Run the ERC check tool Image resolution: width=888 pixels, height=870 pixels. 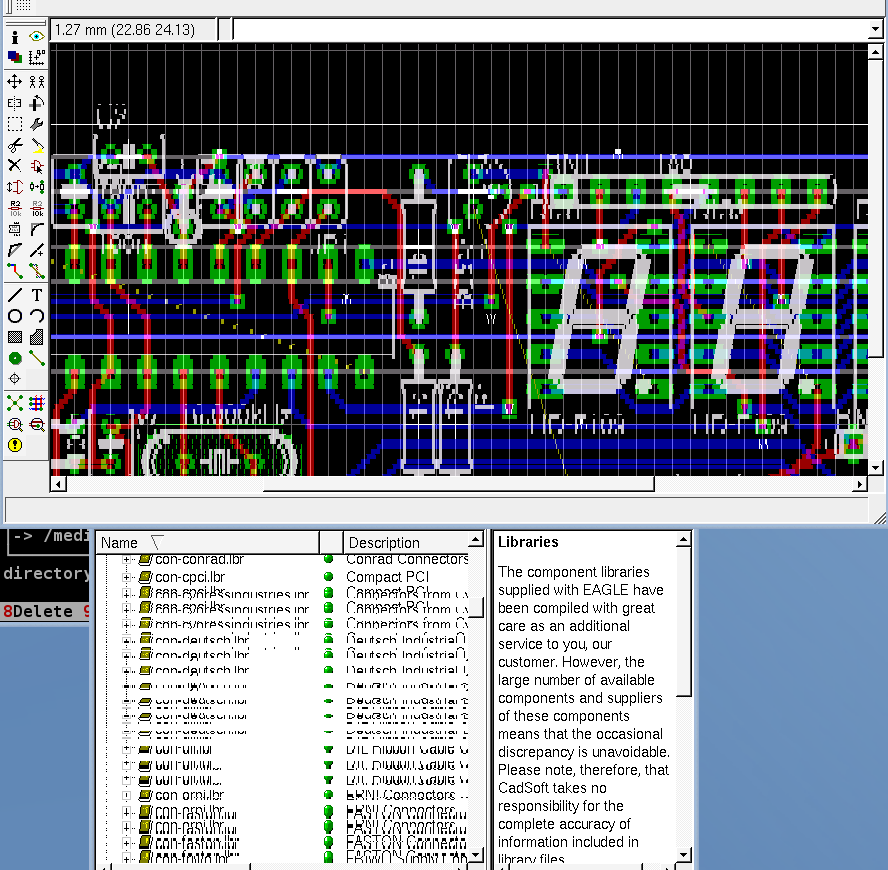click(15, 424)
